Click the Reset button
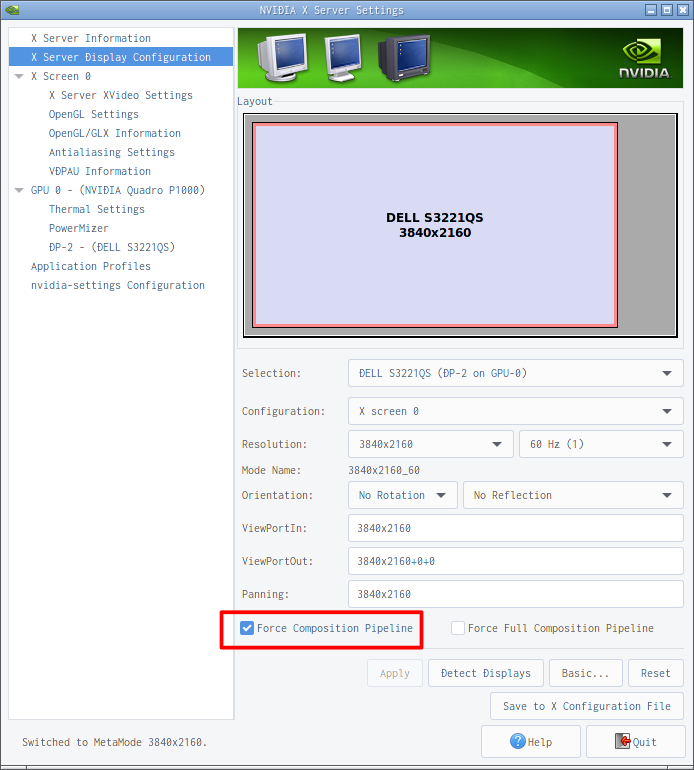Viewport: 694px width, 770px height. point(656,673)
